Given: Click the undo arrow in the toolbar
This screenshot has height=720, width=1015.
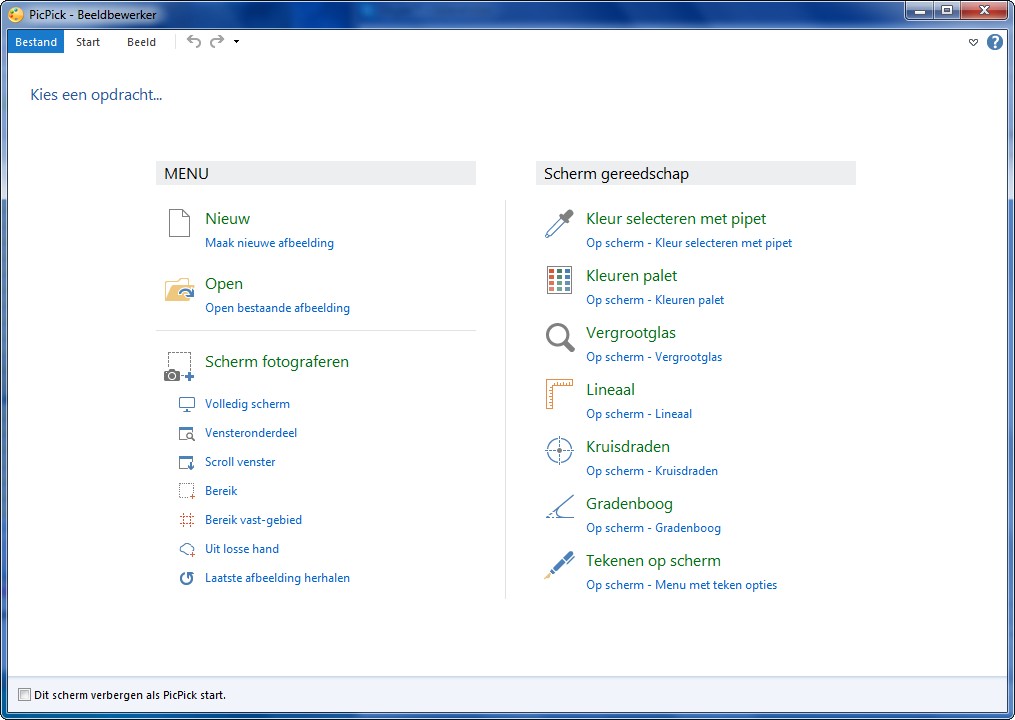Looking at the screenshot, I should 192,42.
